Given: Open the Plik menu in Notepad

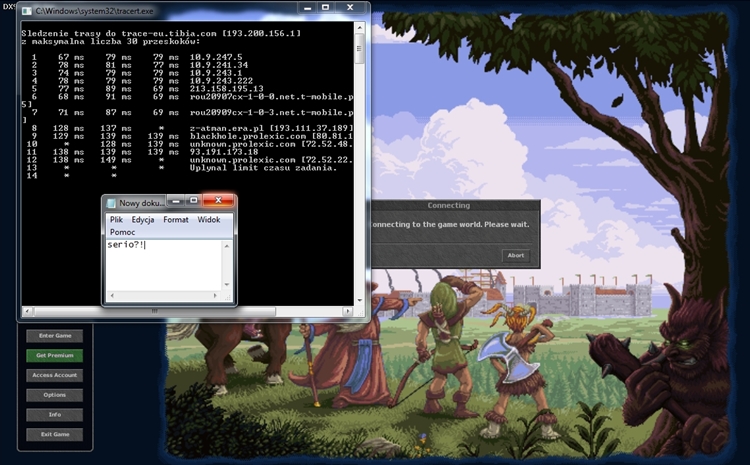Looking at the screenshot, I should (x=116, y=220).
